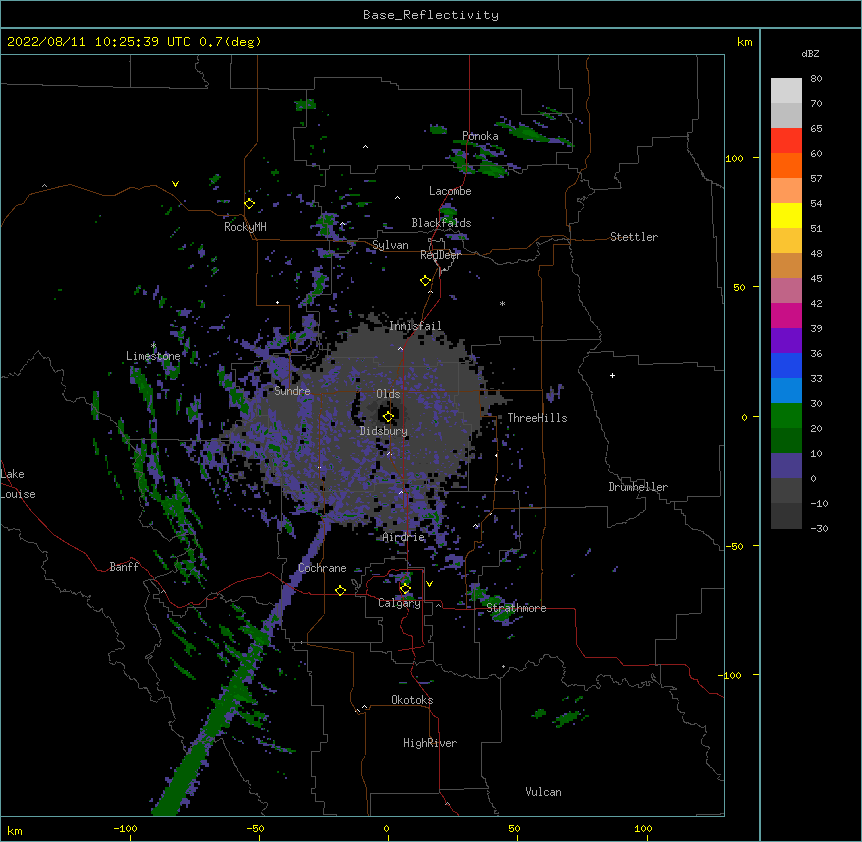This screenshot has width=862, height=842.
Task: Click the km unit label beside horizontal axis
Action: [15, 831]
